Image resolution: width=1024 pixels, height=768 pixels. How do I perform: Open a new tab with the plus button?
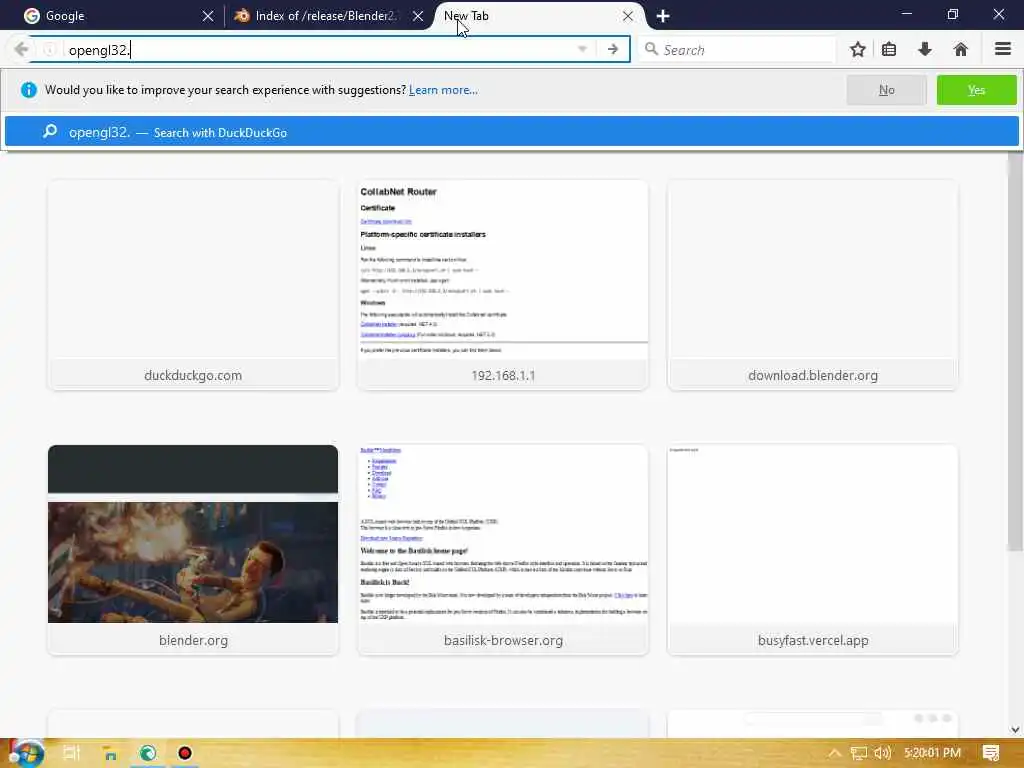click(663, 16)
